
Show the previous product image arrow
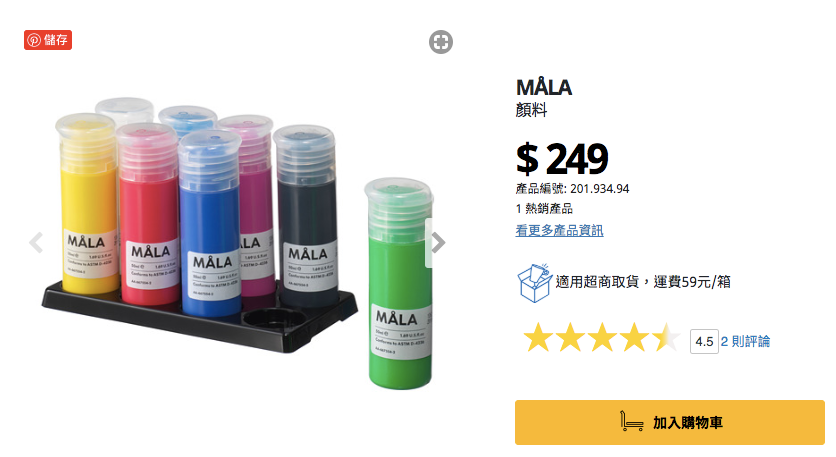coord(36,243)
